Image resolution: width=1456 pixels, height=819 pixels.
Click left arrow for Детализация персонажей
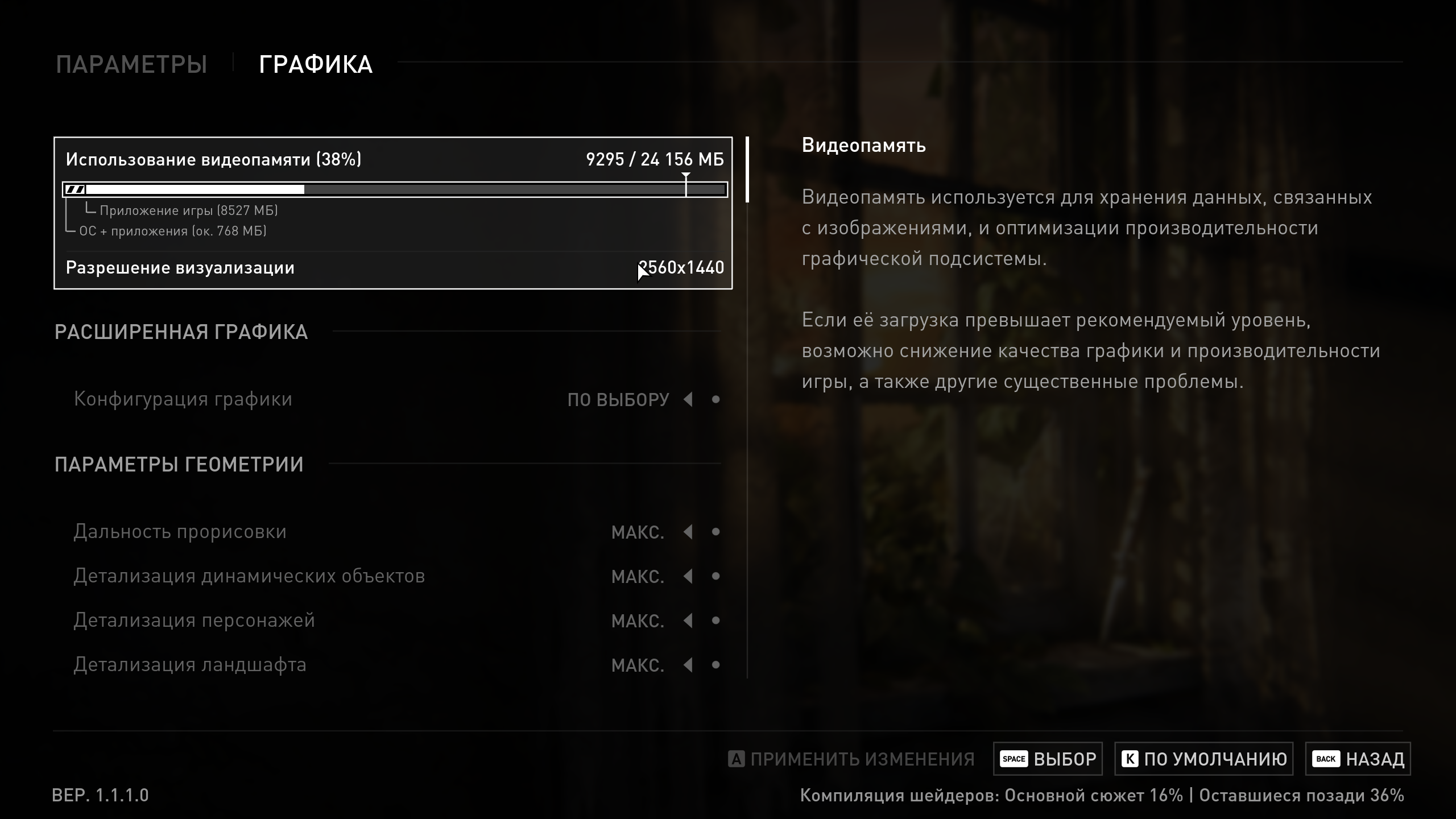[688, 621]
